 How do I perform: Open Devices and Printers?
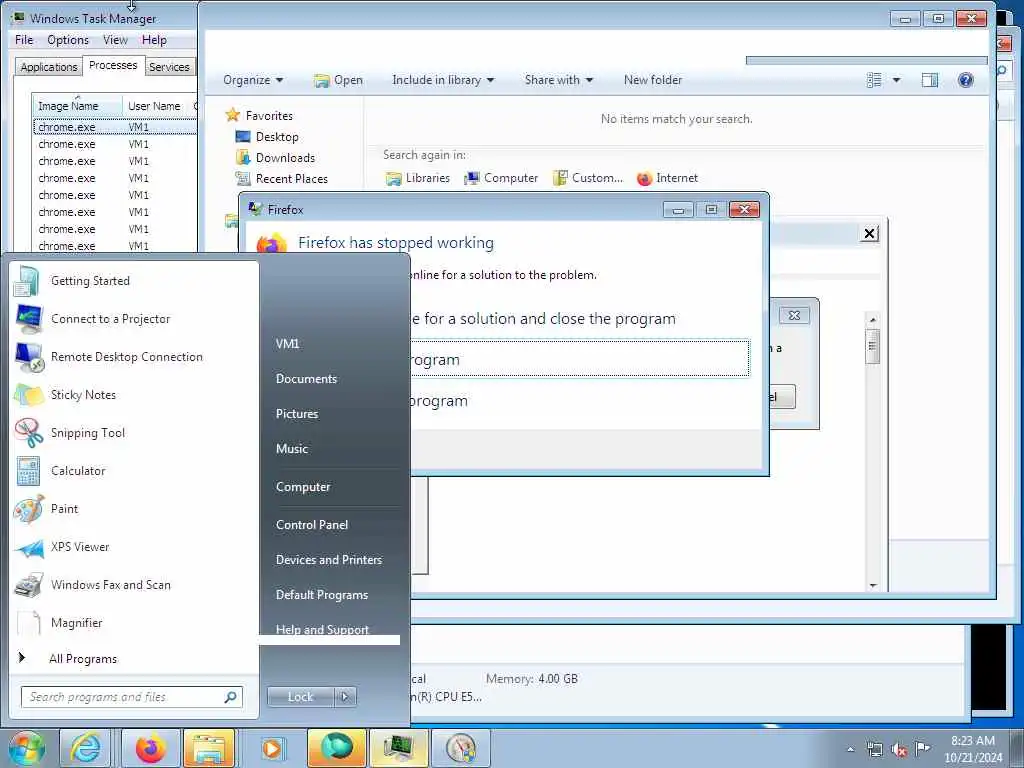[x=328, y=560]
